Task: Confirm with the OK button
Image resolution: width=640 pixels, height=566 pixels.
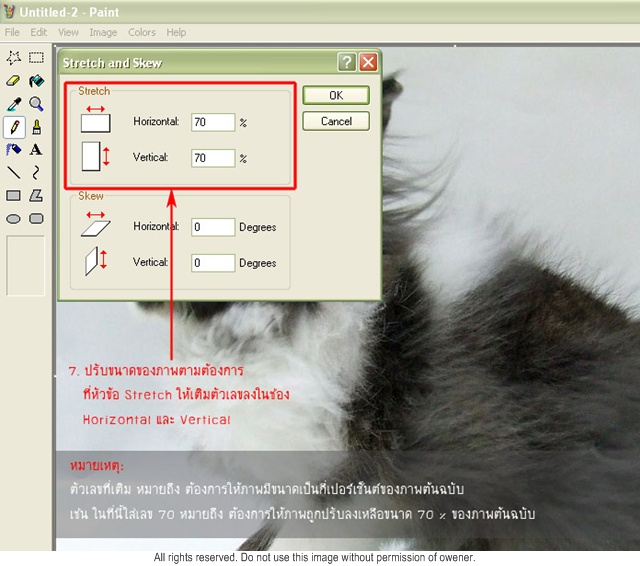Action: click(336, 95)
